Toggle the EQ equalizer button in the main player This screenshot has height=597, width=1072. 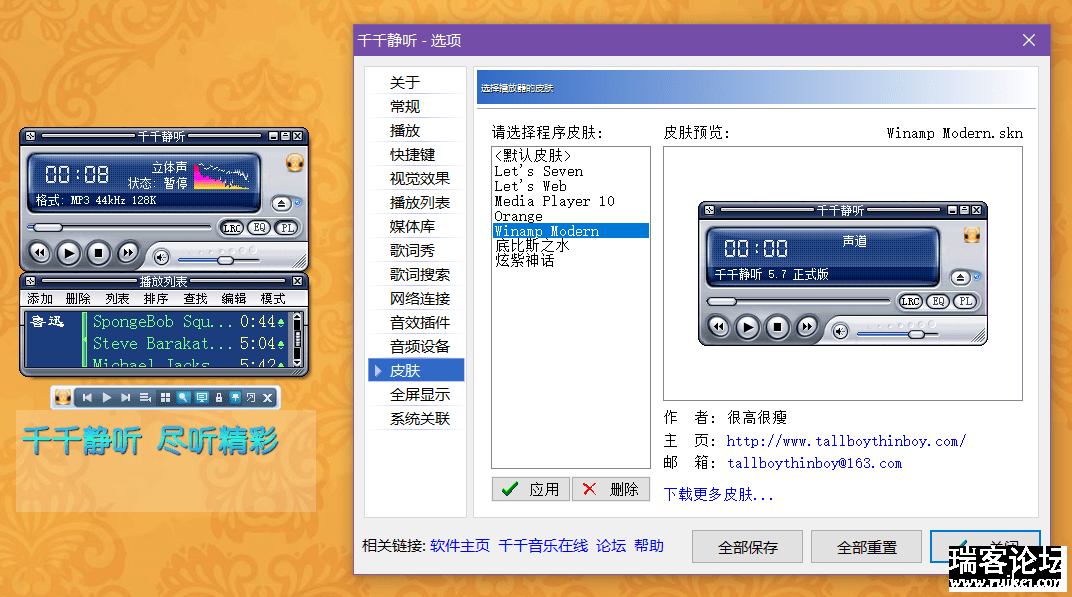pos(259,228)
